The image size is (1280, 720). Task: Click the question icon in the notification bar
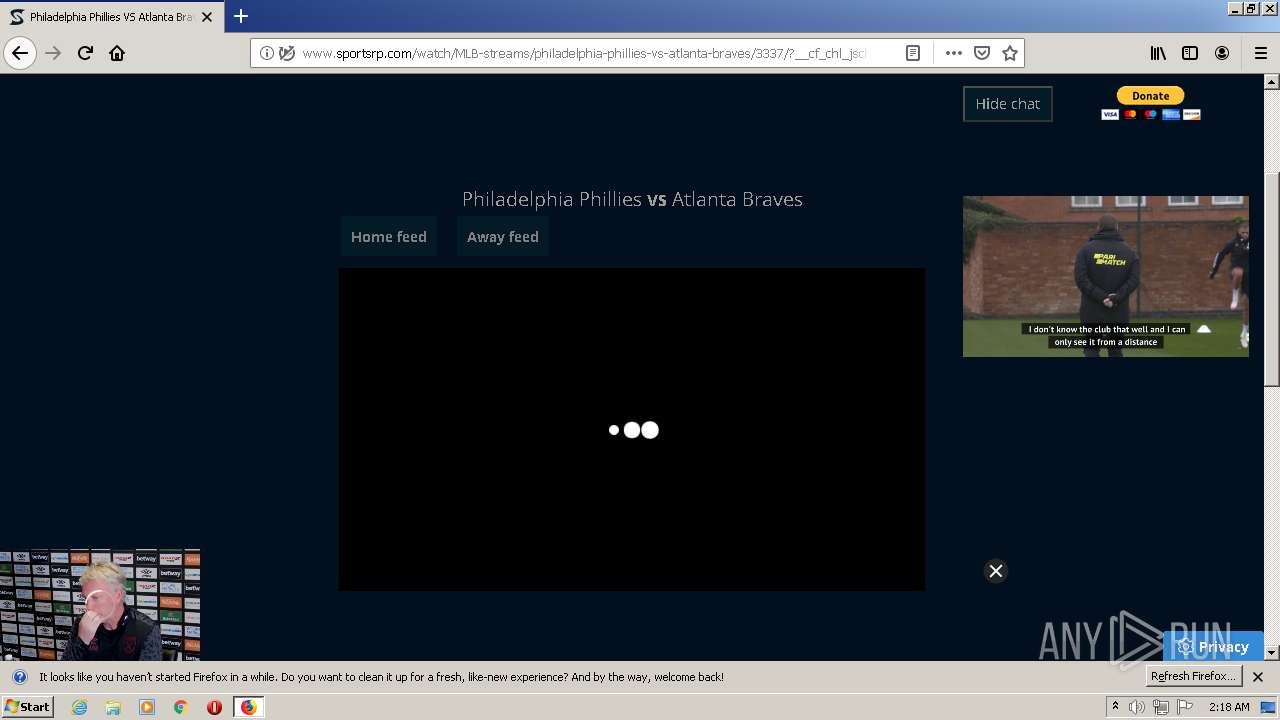[20, 677]
